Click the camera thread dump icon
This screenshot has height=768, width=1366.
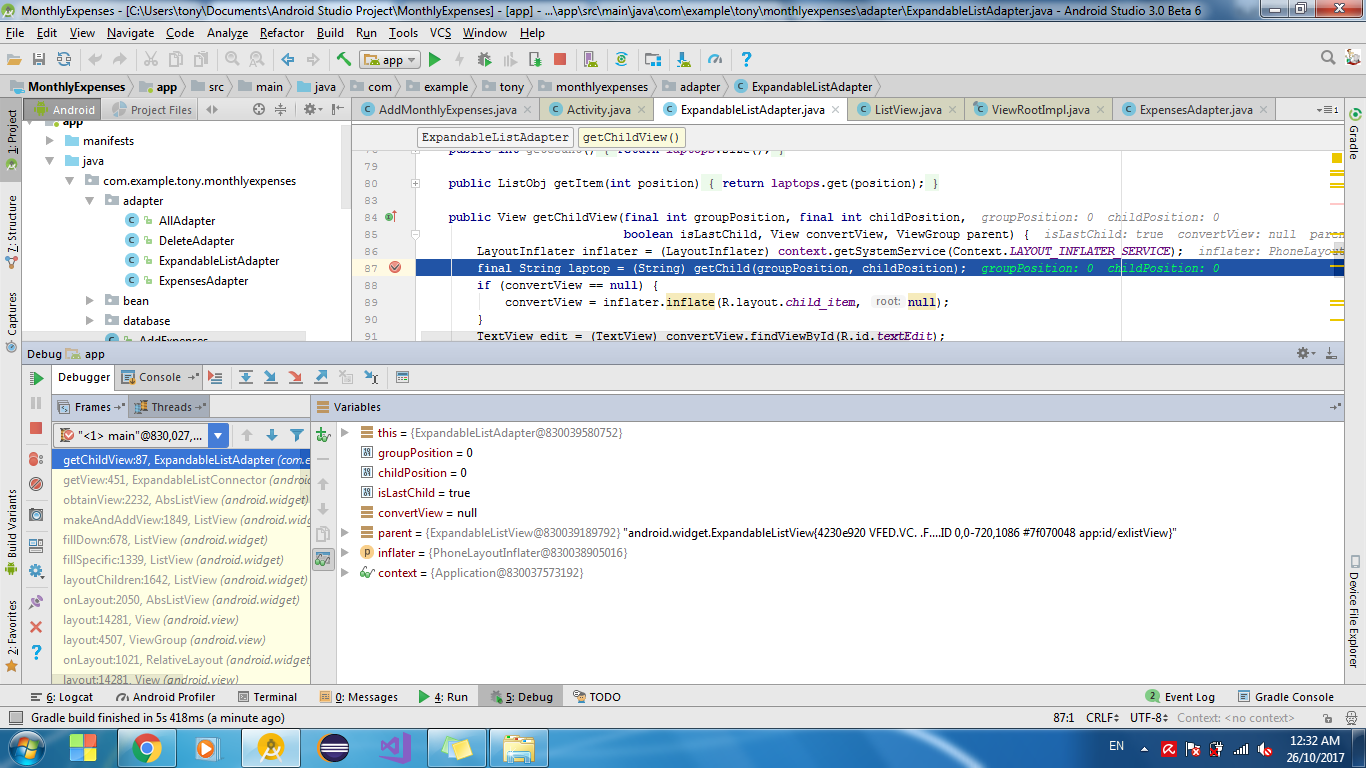pos(36,514)
